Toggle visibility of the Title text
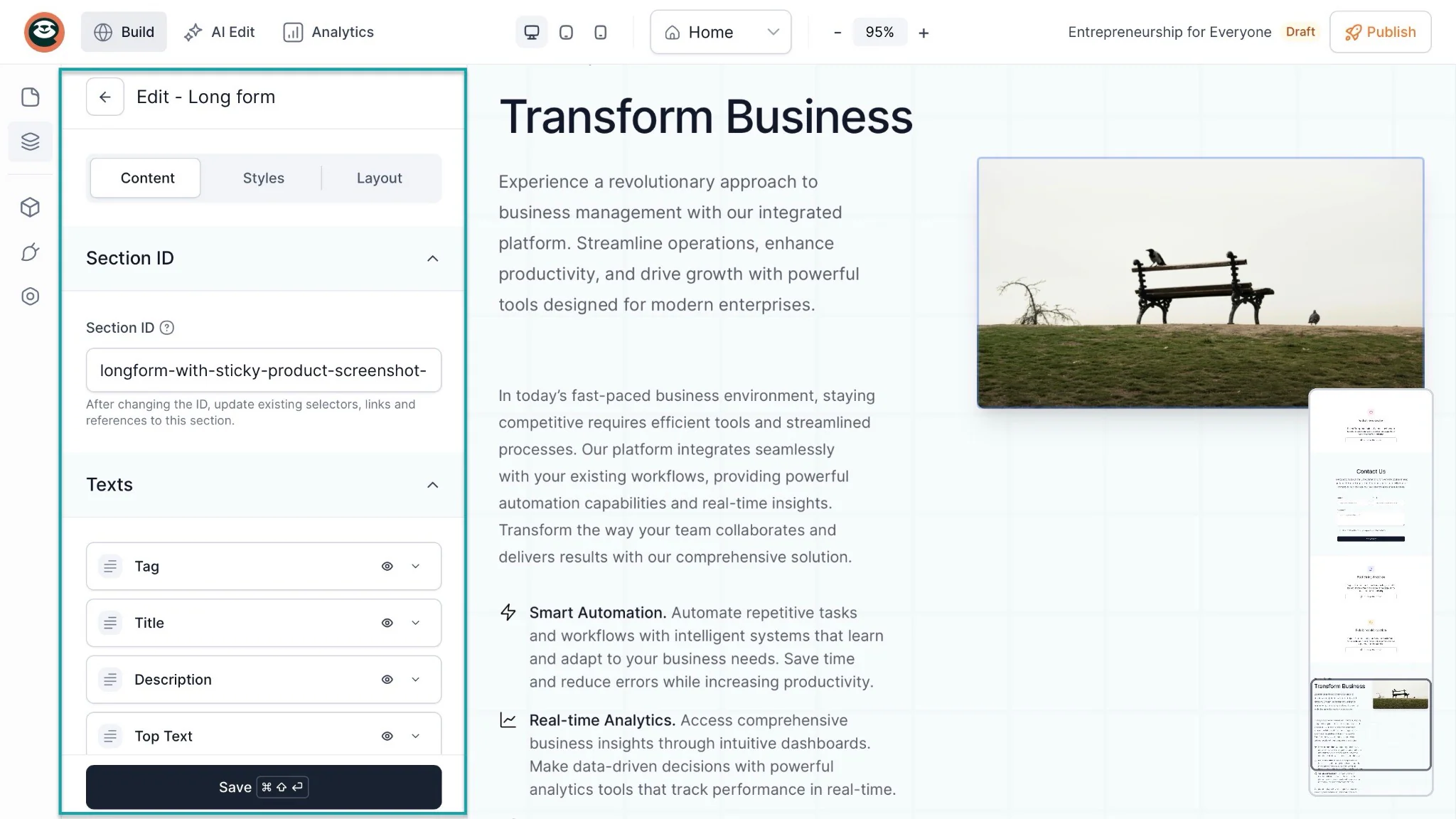 pyautogui.click(x=387, y=623)
